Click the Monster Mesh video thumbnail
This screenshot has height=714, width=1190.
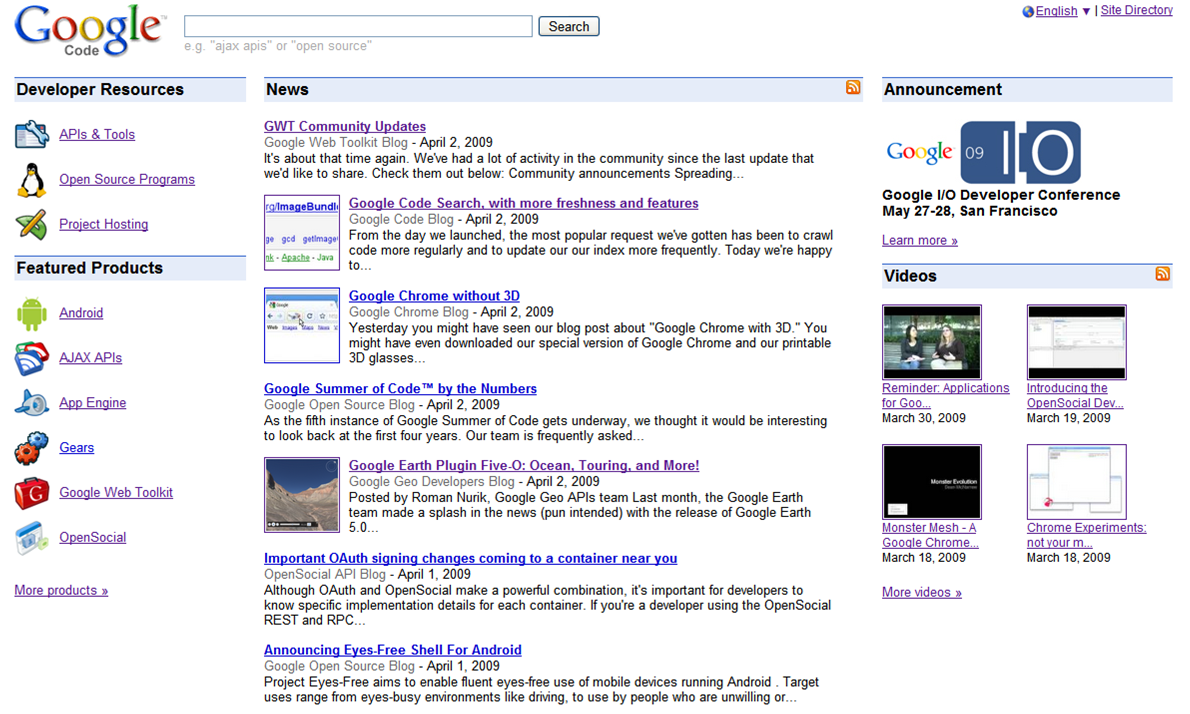931,482
